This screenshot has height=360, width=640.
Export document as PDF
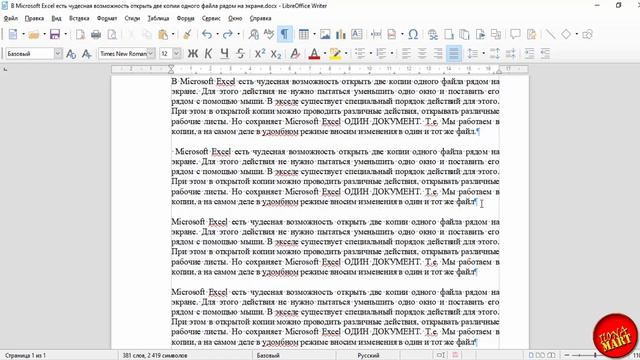pyautogui.click(x=80, y=34)
